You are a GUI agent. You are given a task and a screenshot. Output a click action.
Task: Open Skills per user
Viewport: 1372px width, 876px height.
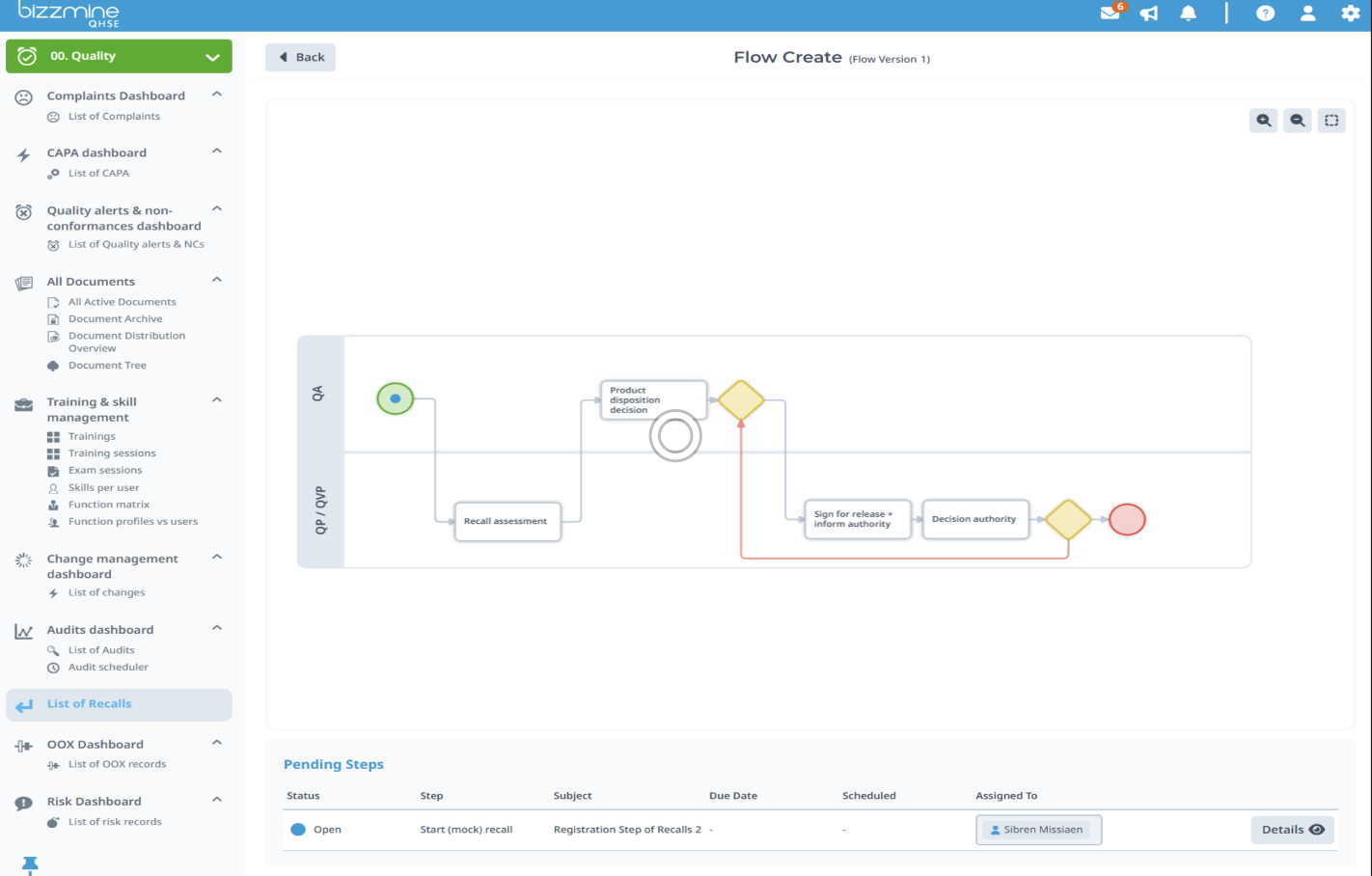click(x=103, y=488)
